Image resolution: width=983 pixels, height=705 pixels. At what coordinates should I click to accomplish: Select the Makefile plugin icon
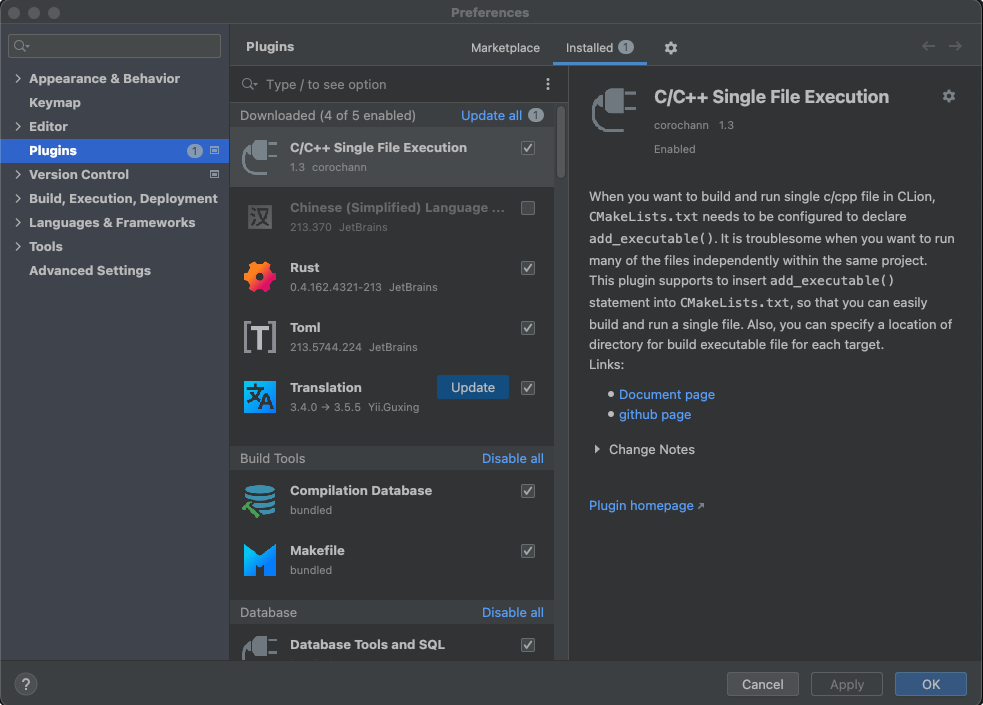point(260,560)
